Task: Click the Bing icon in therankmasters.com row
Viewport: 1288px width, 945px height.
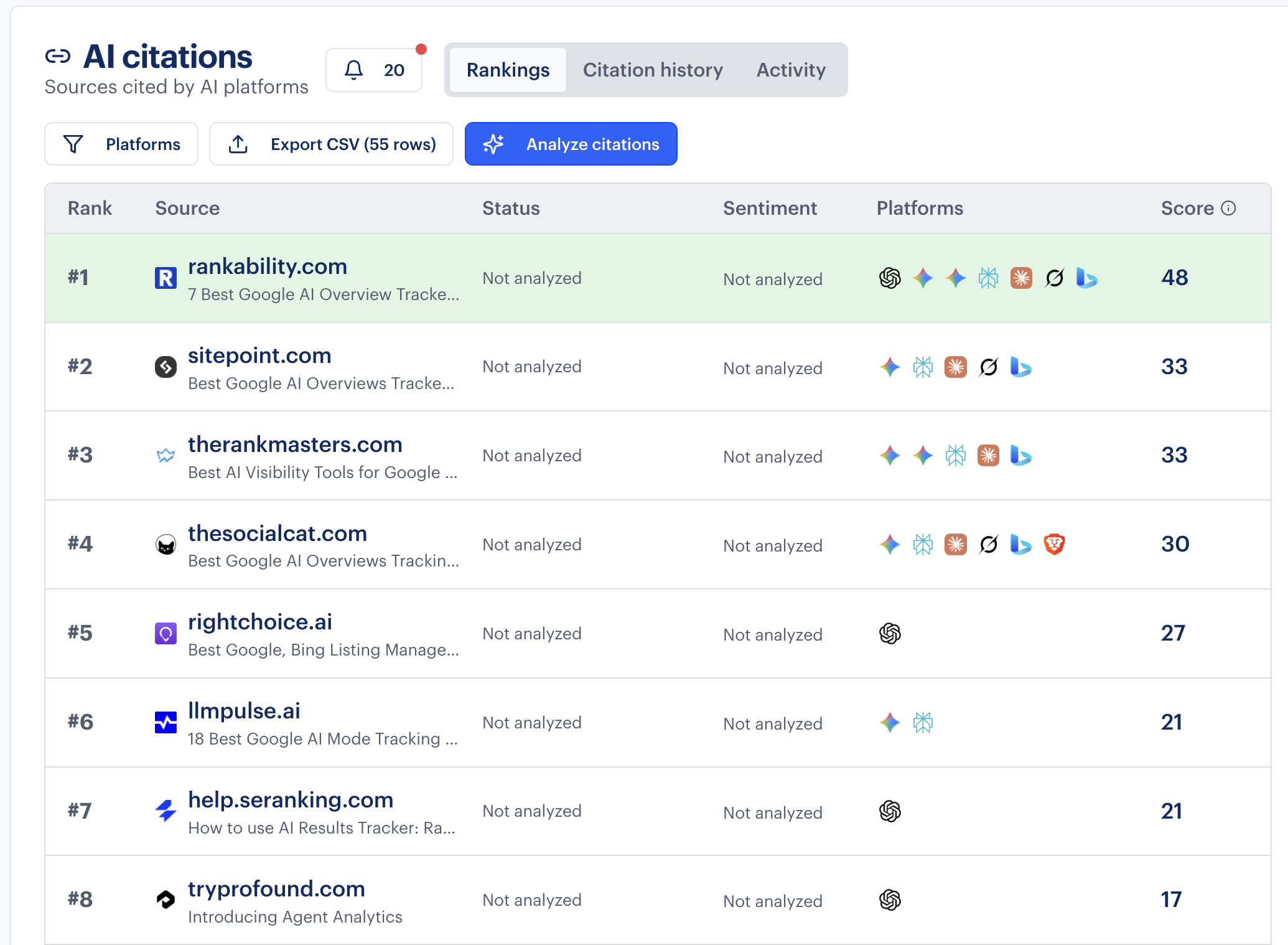Action: click(1021, 456)
